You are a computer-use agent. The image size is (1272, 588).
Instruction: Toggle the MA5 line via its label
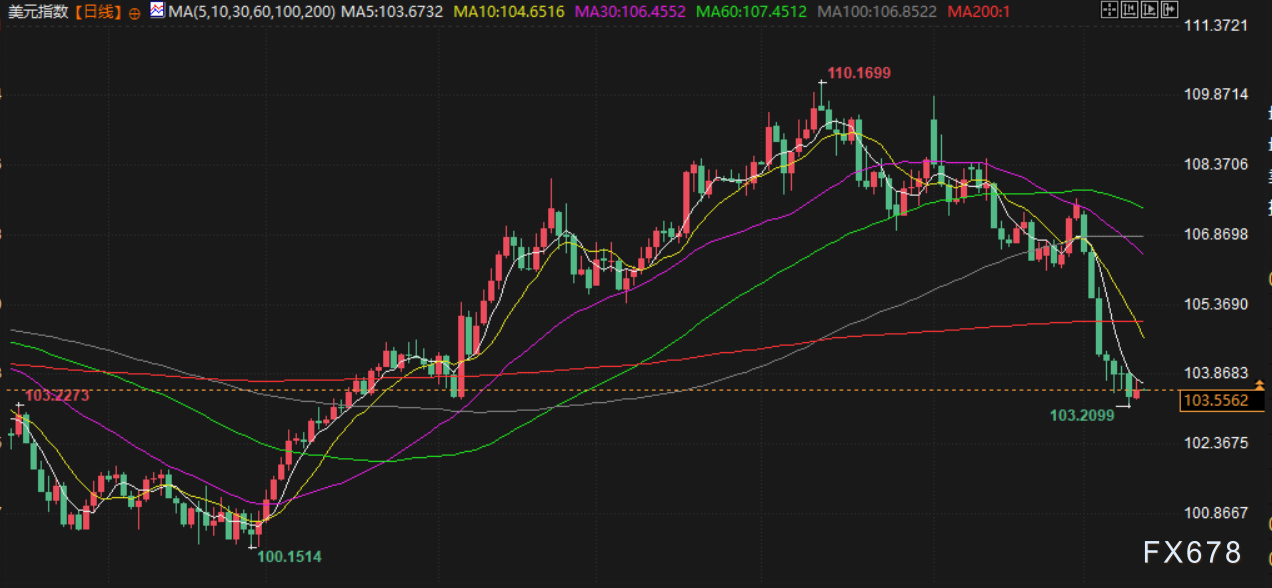point(391,12)
